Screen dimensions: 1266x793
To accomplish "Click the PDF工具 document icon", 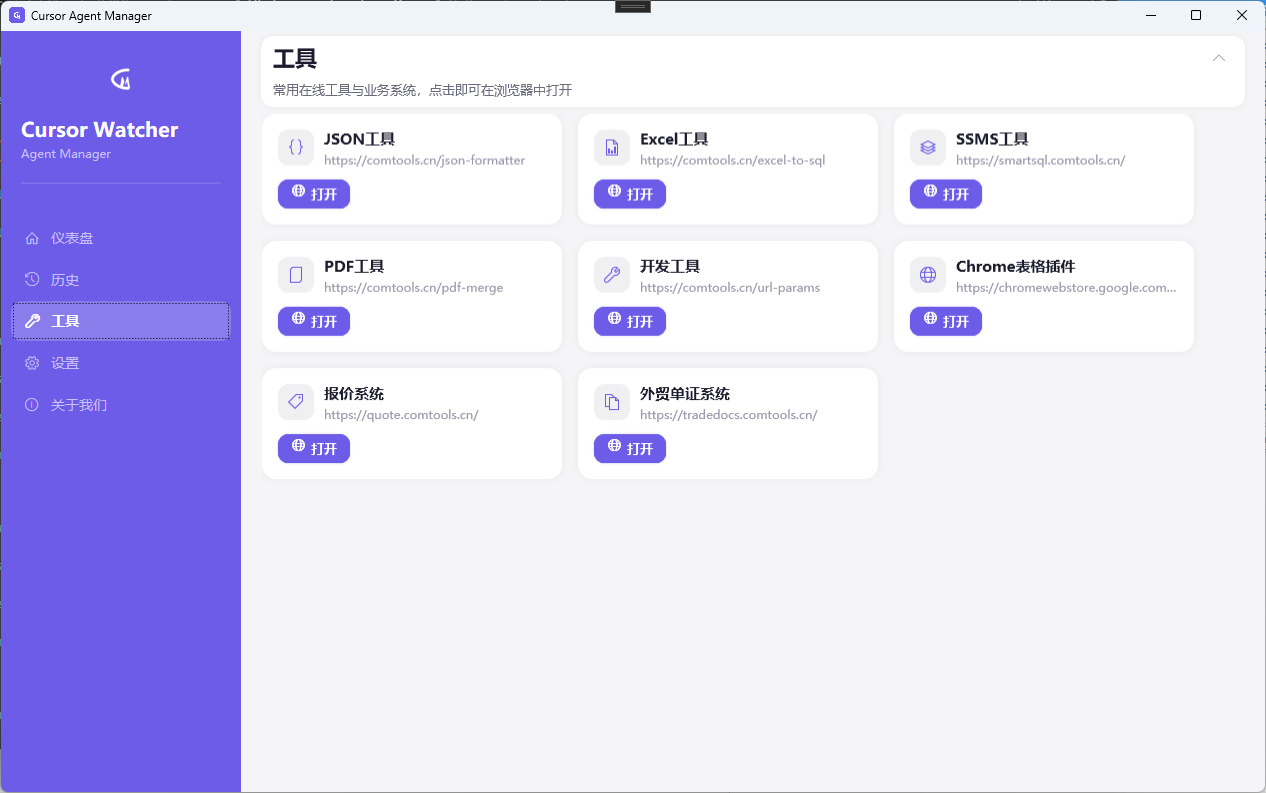I will click(x=296, y=275).
